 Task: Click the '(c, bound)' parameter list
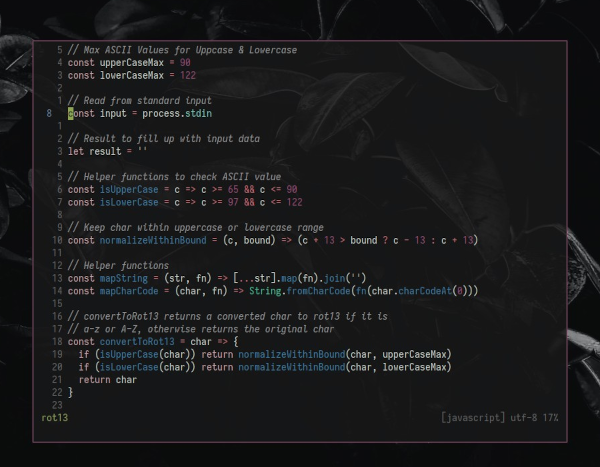click(x=249, y=240)
